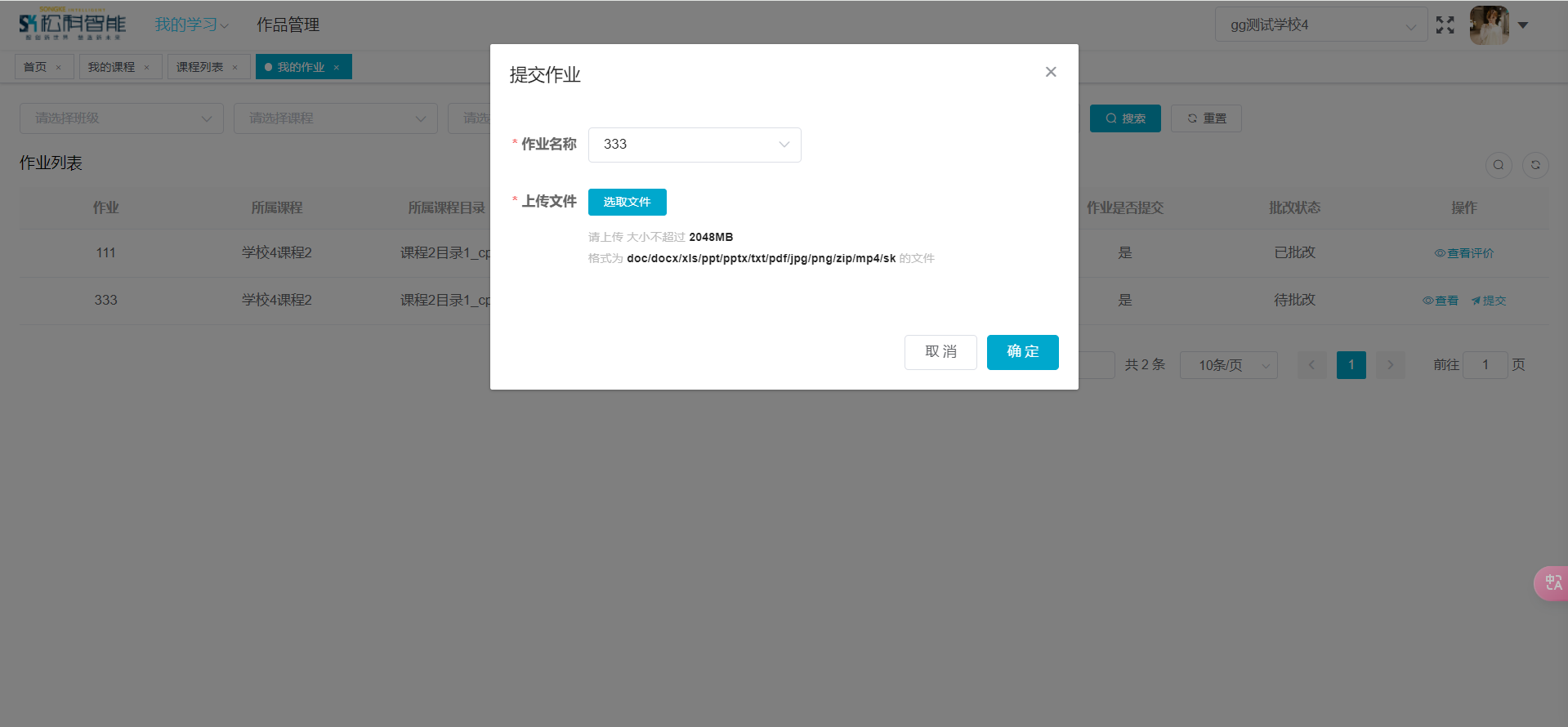Switch to the 课程列表 tab
The image size is (1568, 727).
200,67
